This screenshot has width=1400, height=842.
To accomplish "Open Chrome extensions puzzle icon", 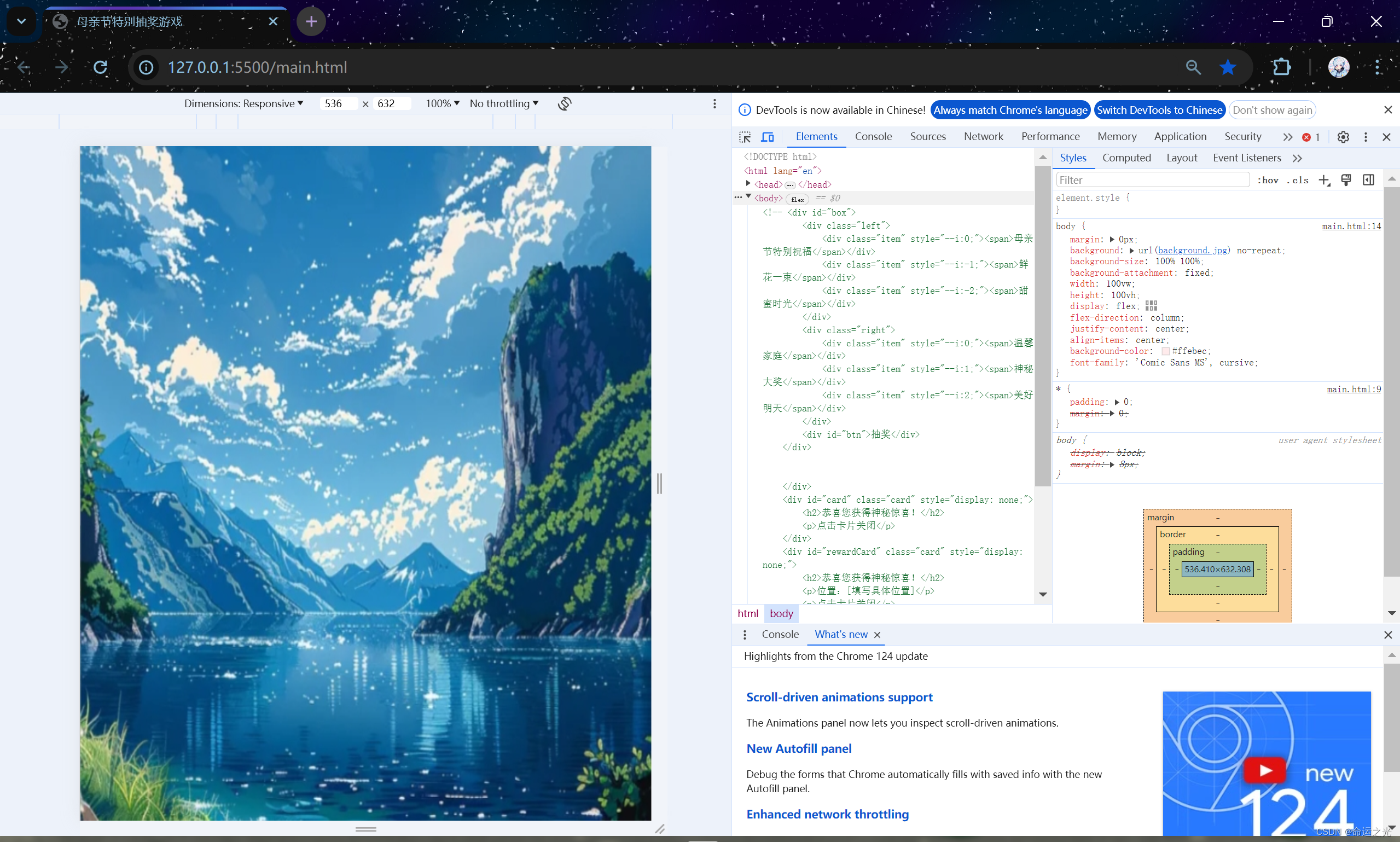I will (1281, 67).
